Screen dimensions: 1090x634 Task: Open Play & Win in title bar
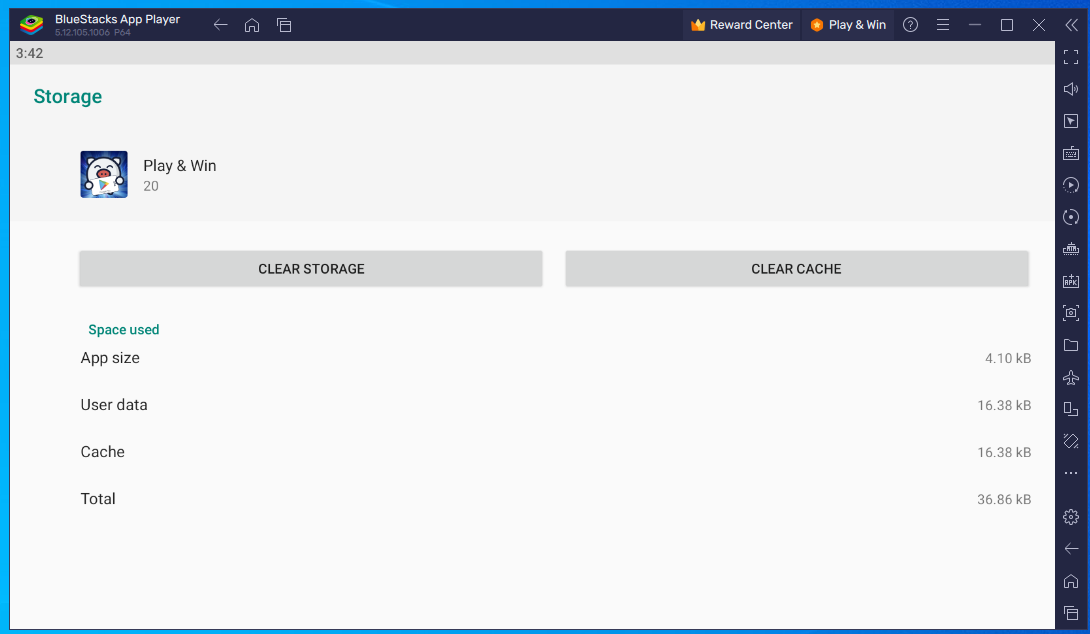[848, 25]
